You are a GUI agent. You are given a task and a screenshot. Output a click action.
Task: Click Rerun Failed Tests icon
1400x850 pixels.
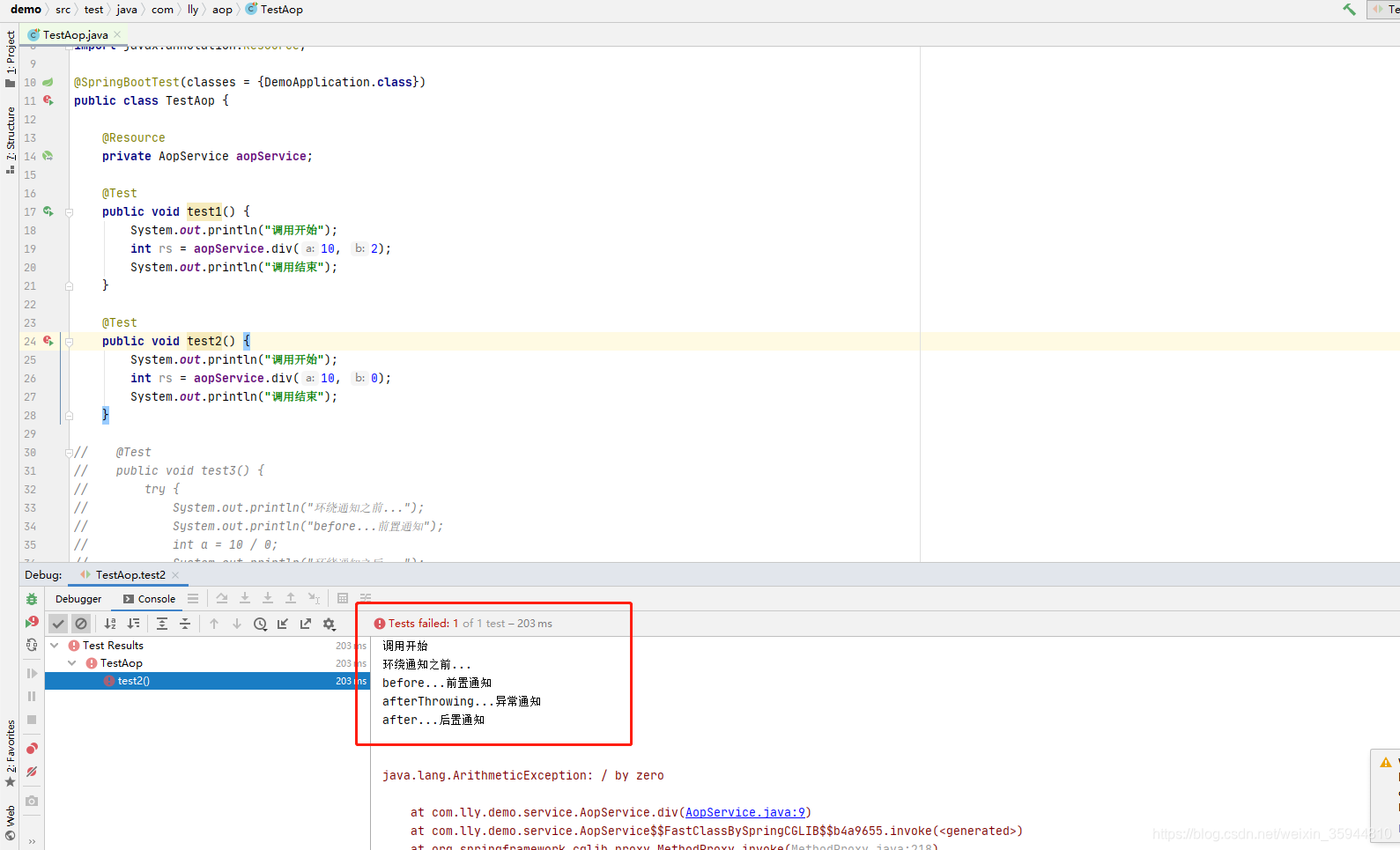coord(32,622)
